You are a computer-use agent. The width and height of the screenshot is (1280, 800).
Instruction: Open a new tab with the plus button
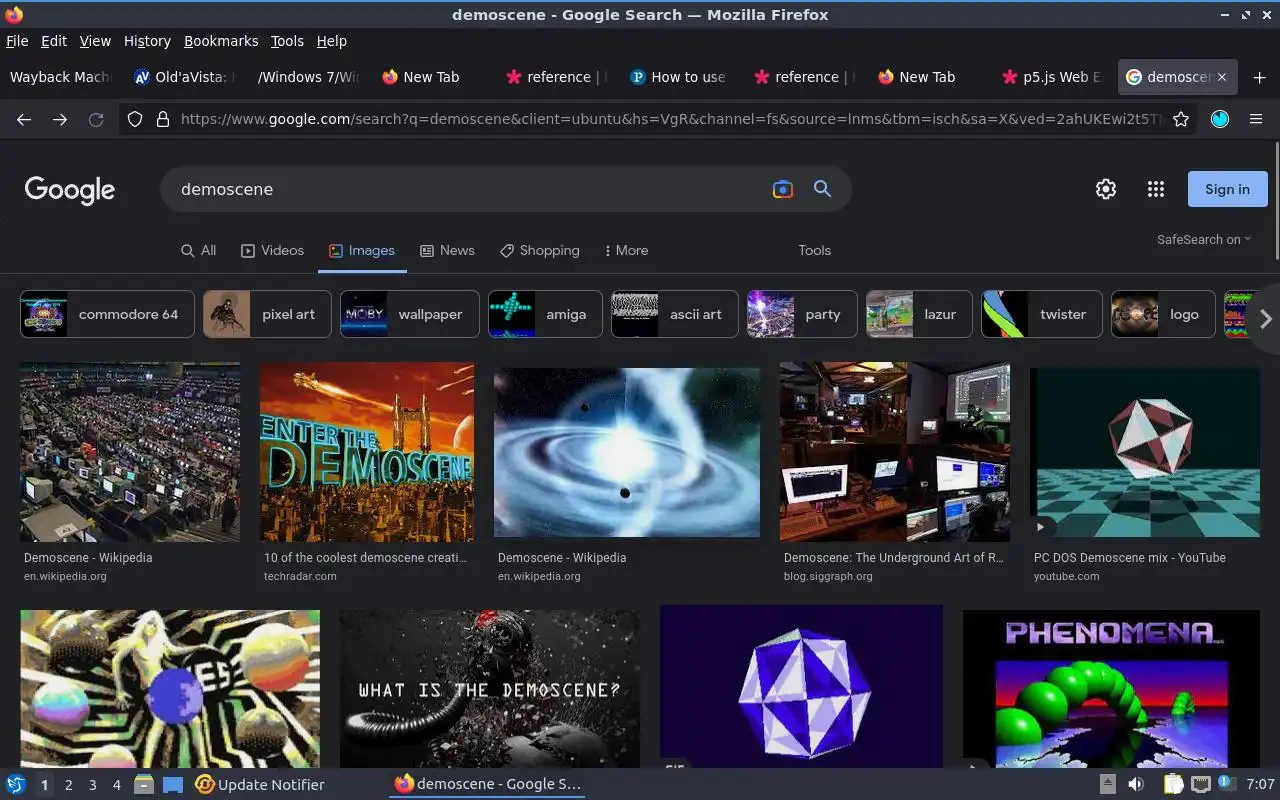click(1259, 77)
